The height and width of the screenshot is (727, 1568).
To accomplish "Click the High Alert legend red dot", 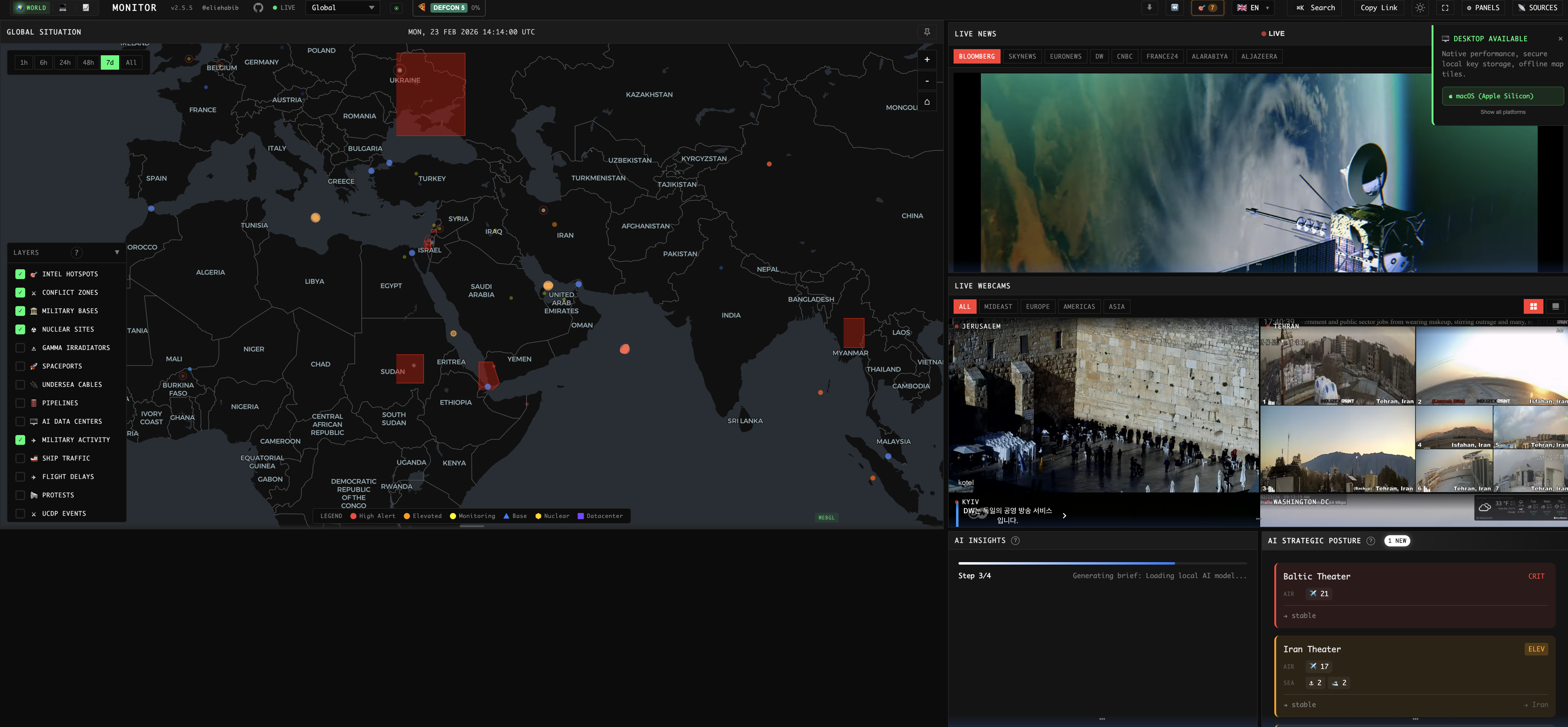I will pyautogui.click(x=353, y=516).
